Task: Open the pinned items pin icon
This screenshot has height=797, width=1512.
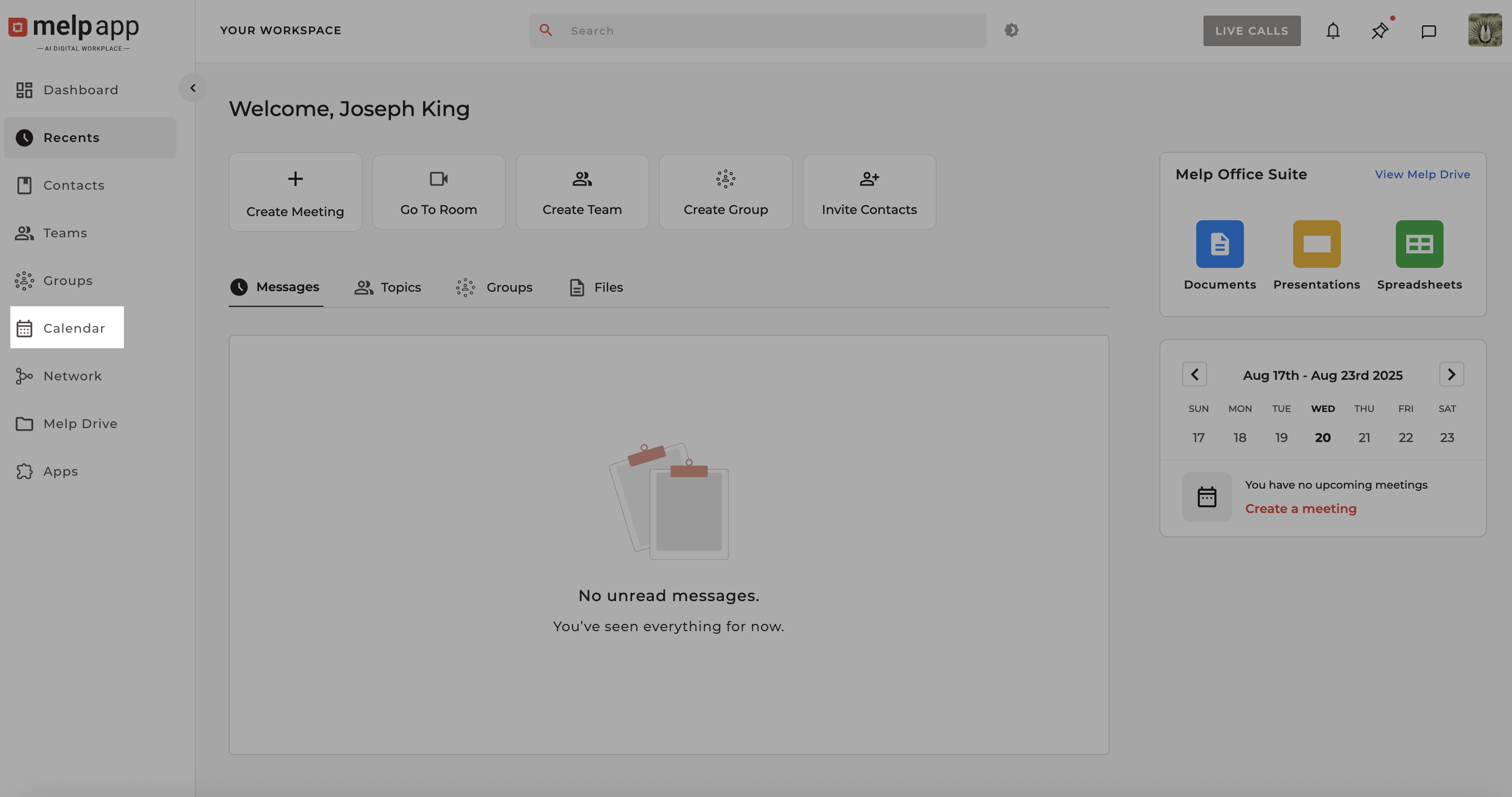Action: [x=1380, y=31]
